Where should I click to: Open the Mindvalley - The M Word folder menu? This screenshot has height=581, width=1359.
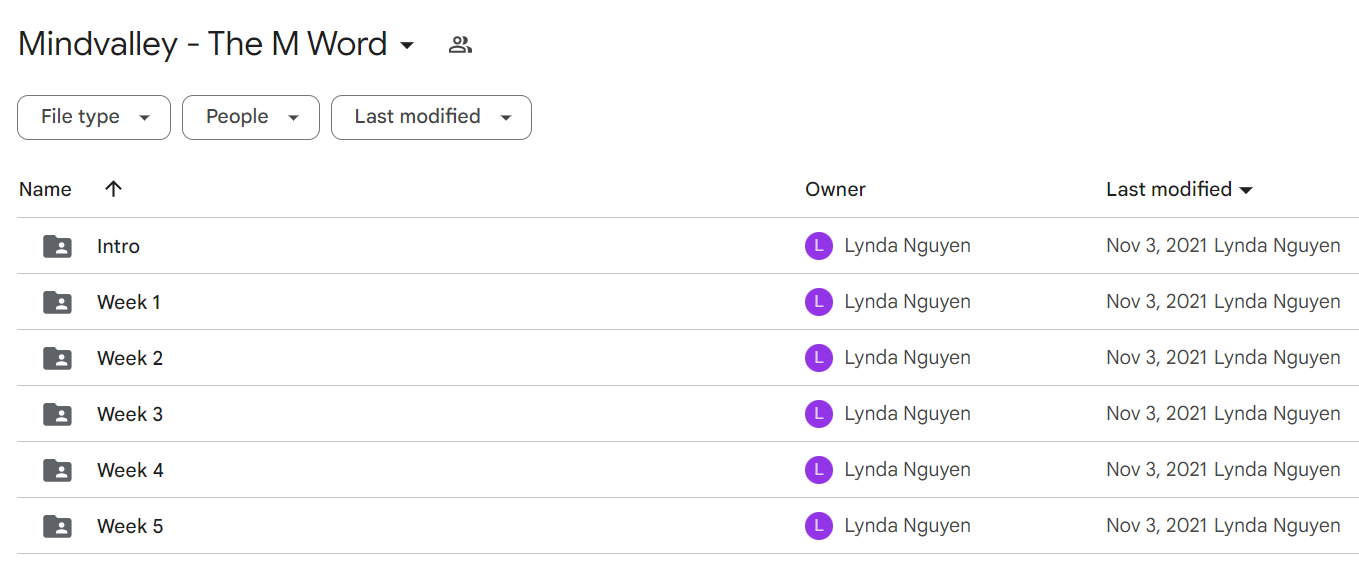pyautogui.click(x=217, y=44)
